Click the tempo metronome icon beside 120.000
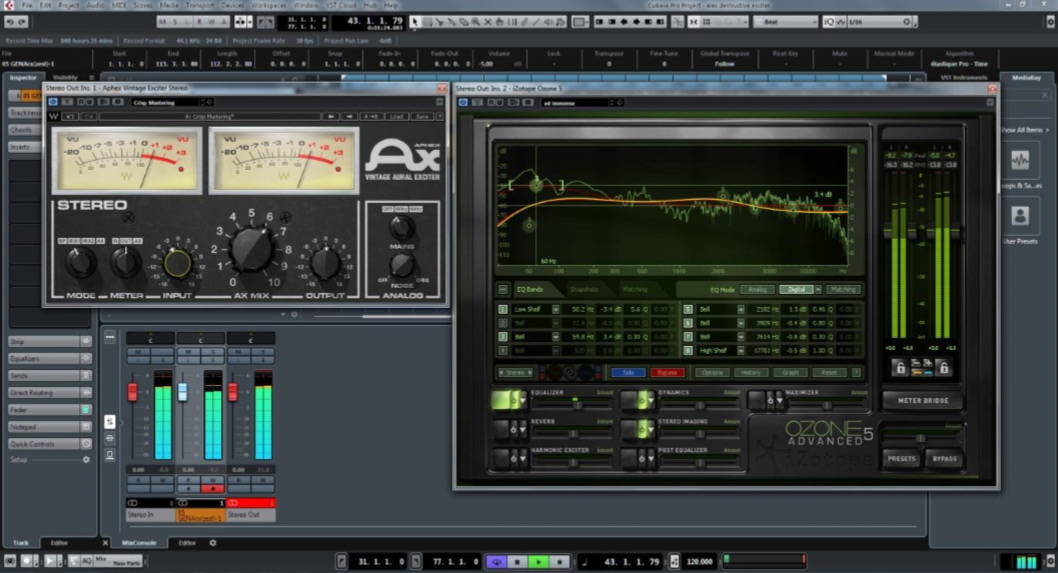 pyautogui.click(x=674, y=561)
